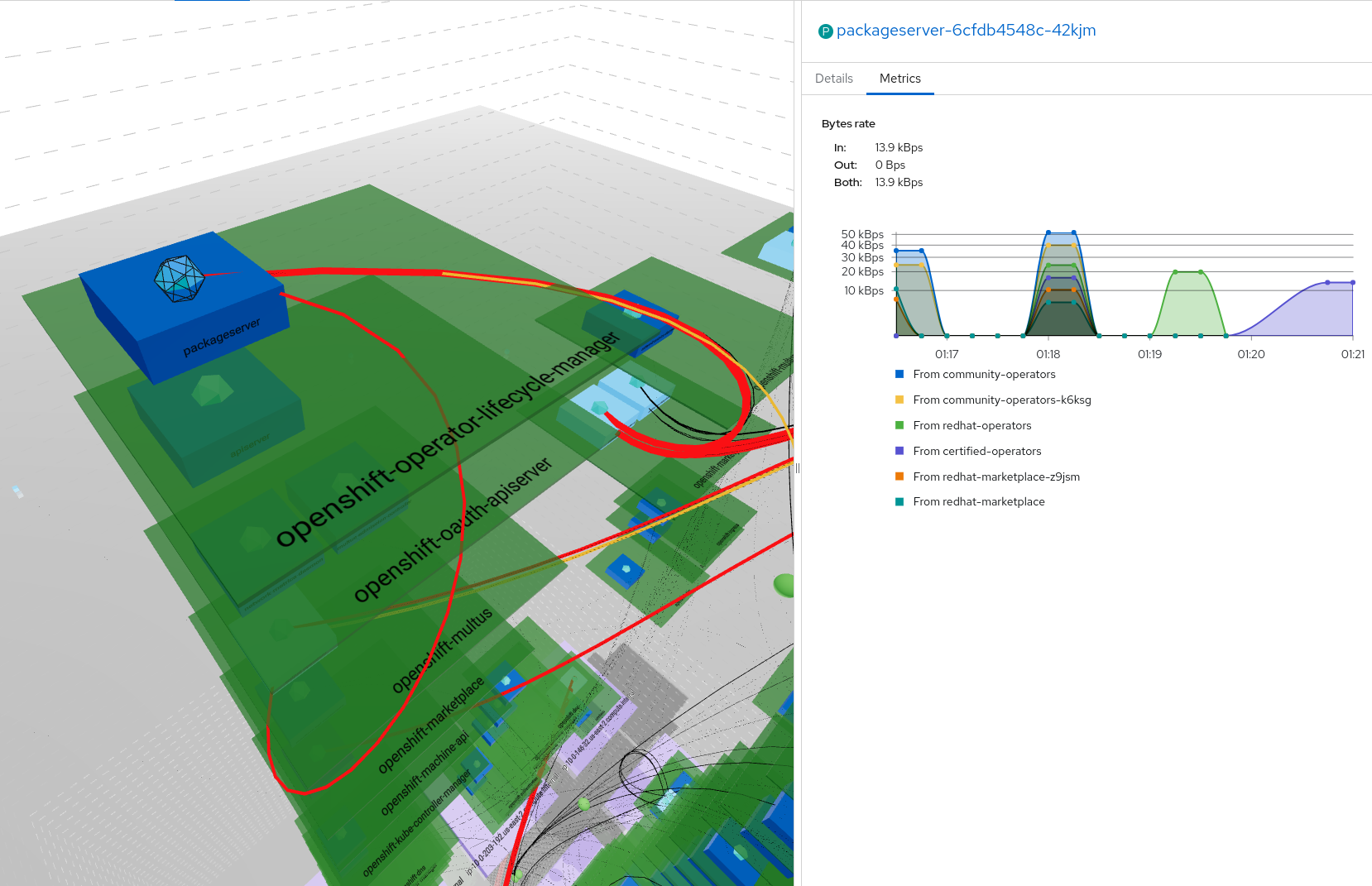Select the 'From redhat-marketplace-z9jsm' legend label

pyautogui.click(x=996, y=477)
